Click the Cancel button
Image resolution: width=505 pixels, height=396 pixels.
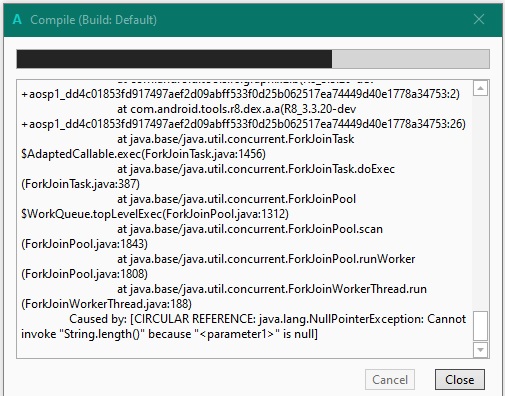(x=390, y=379)
